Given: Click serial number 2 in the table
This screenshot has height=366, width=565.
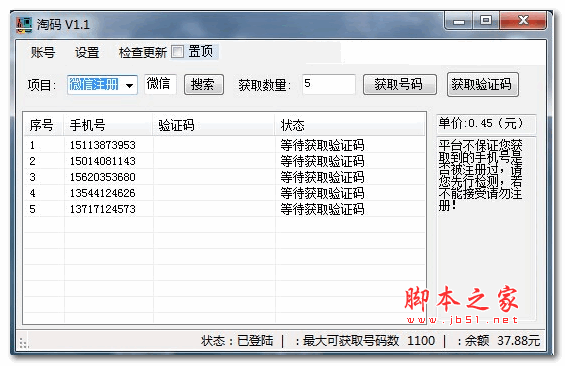Looking at the screenshot, I should (x=32, y=161).
